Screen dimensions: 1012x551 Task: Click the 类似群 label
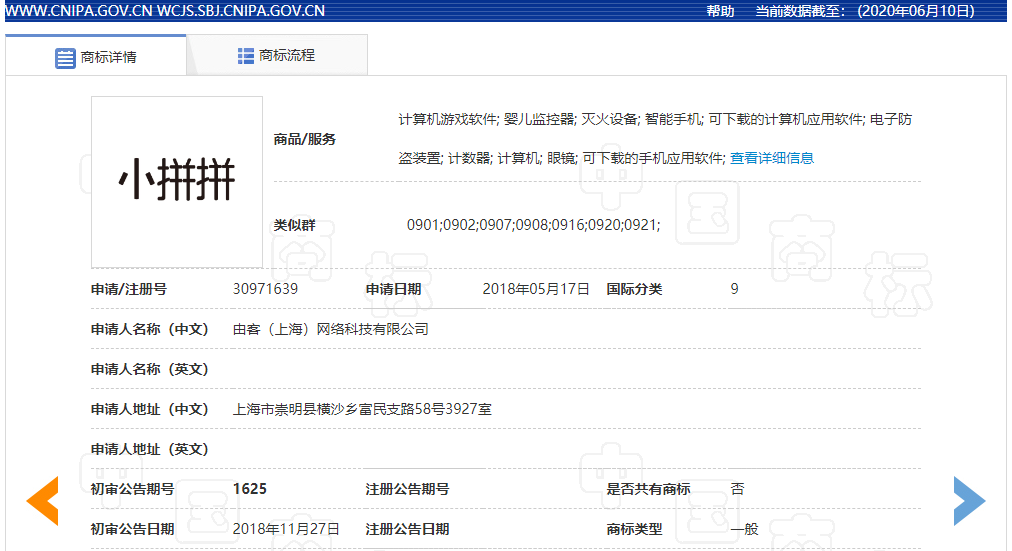[294, 225]
